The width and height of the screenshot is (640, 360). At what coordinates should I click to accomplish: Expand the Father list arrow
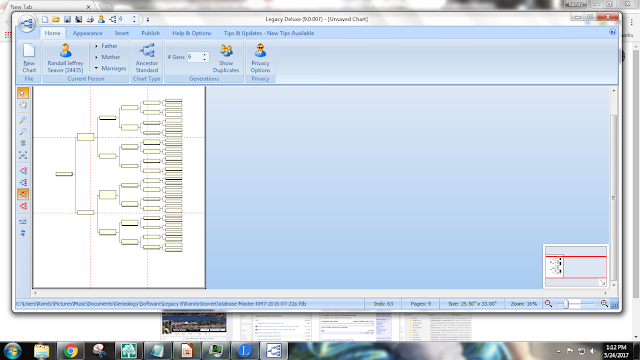pyautogui.click(x=96, y=46)
